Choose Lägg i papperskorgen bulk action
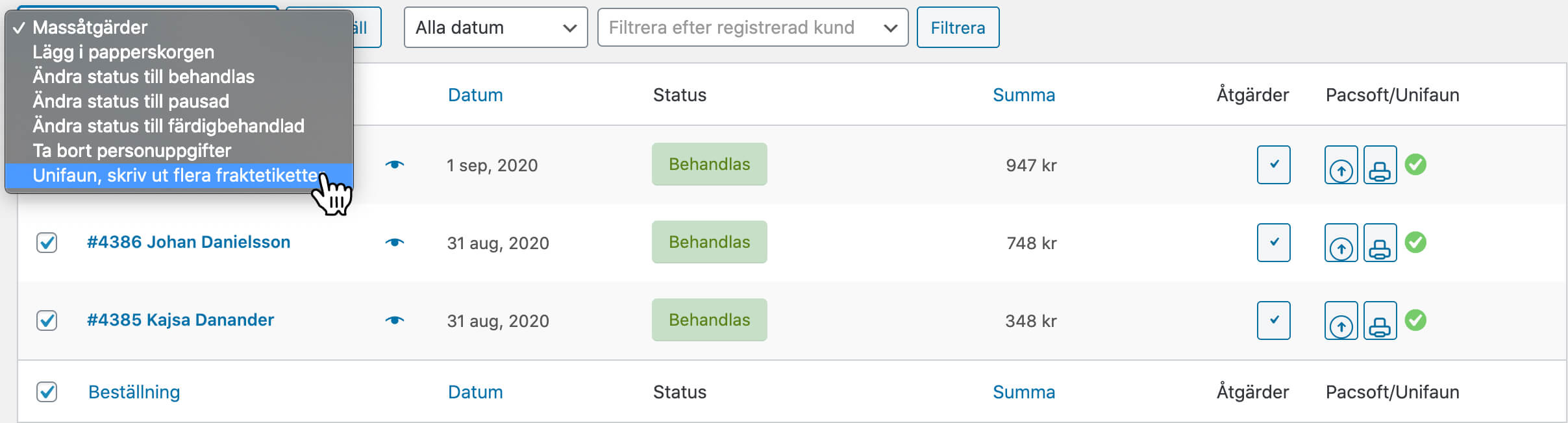The width and height of the screenshot is (1568, 423). coord(123,52)
